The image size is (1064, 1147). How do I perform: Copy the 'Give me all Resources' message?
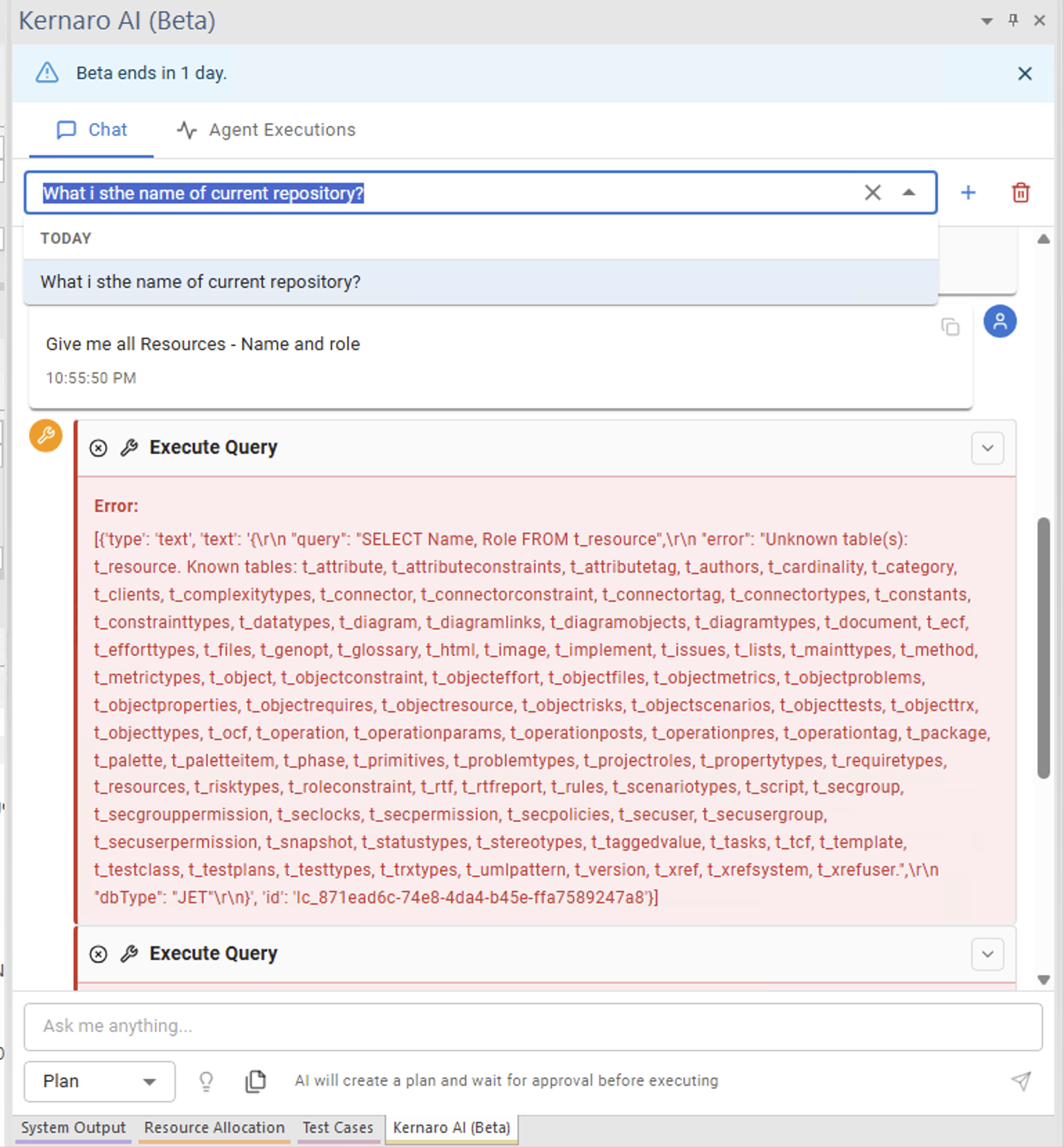[951, 327]
